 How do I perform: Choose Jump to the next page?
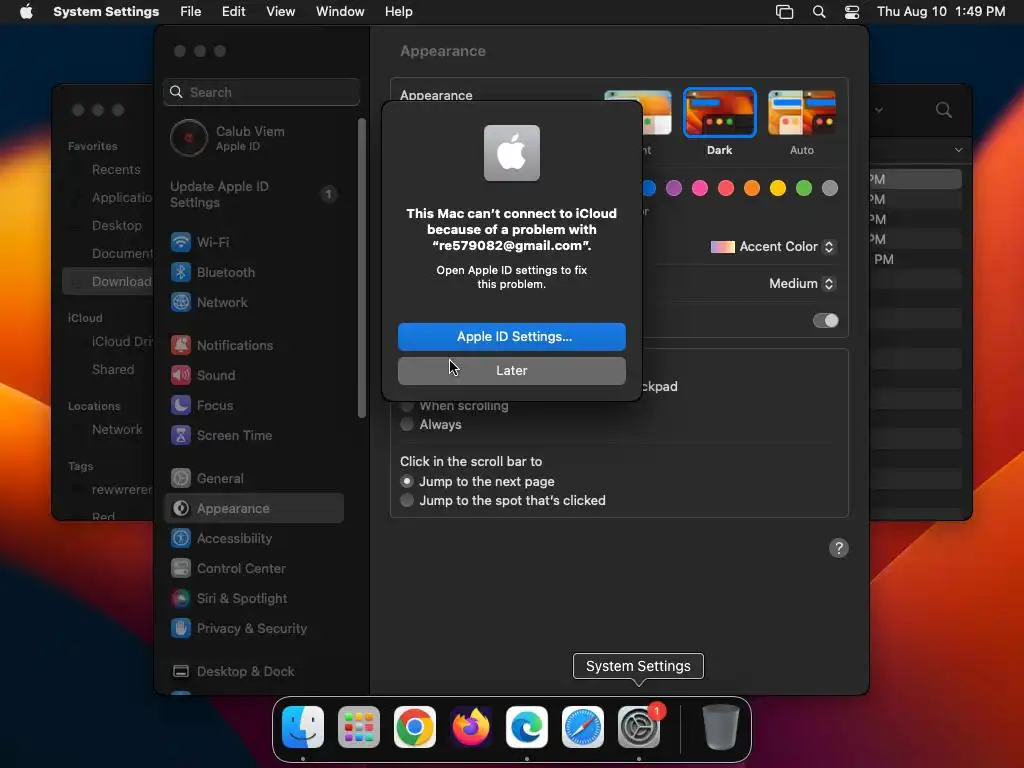[407, 481]
